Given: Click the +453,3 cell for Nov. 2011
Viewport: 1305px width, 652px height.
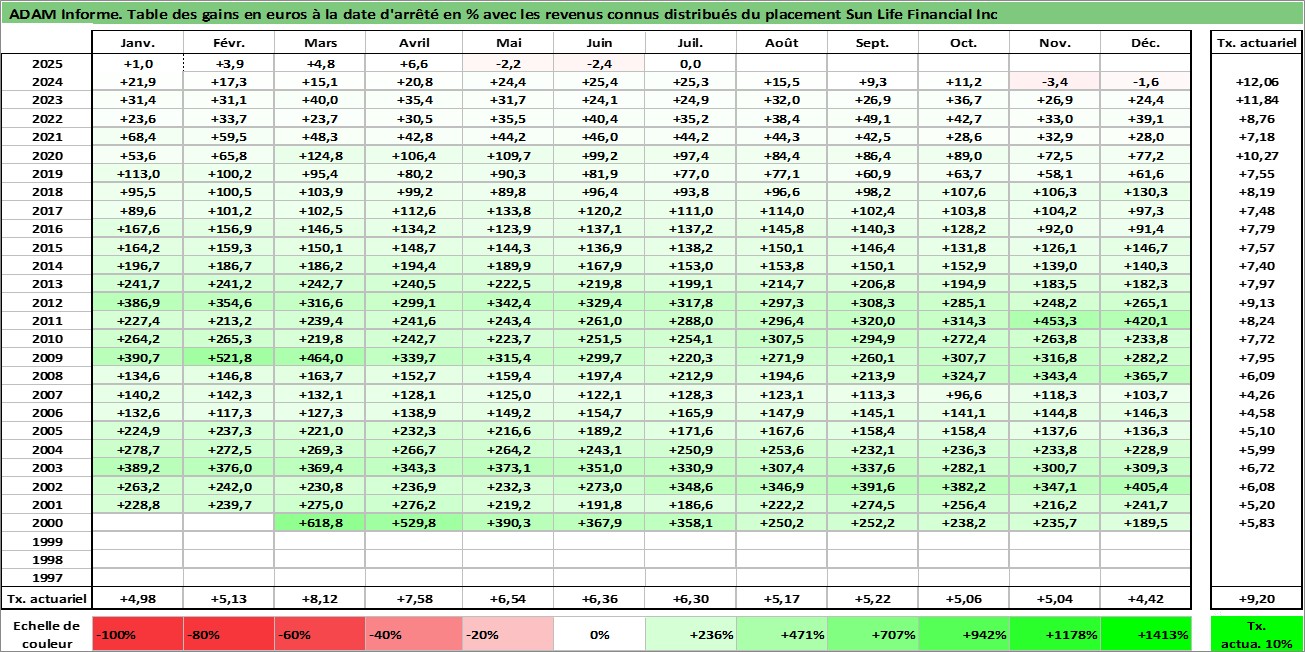Looking at the screenshot, I should (x=1055, y=320).
